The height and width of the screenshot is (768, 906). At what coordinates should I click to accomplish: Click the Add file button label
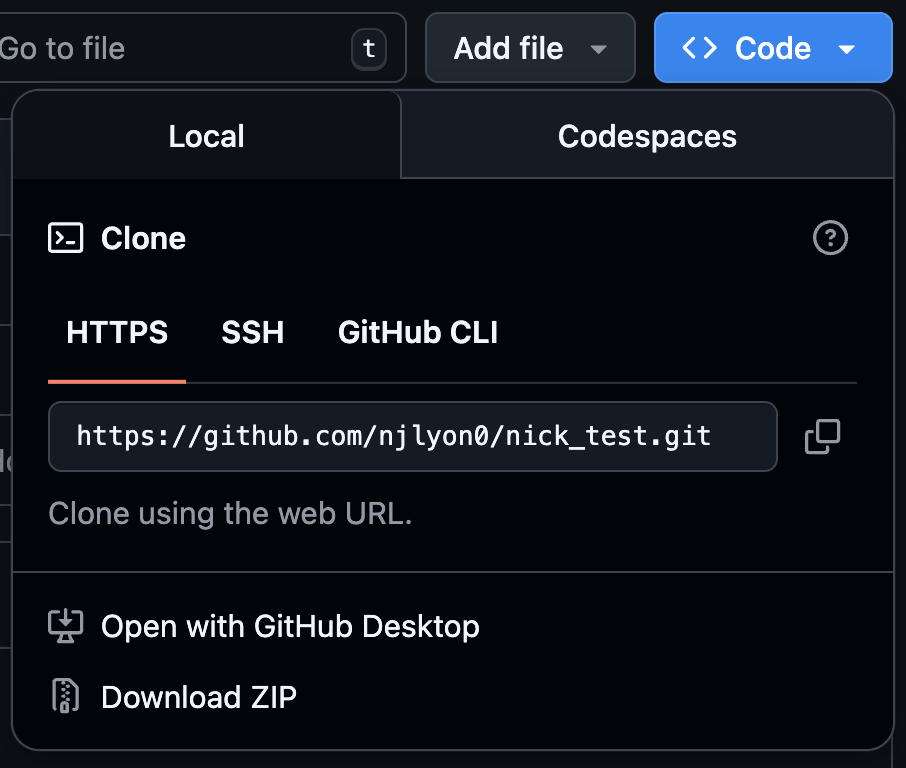click(508, 48)
